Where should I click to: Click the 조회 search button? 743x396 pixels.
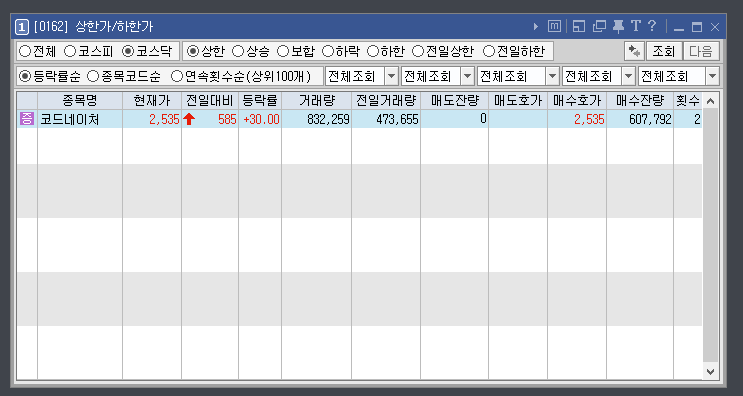coord(664,51)
